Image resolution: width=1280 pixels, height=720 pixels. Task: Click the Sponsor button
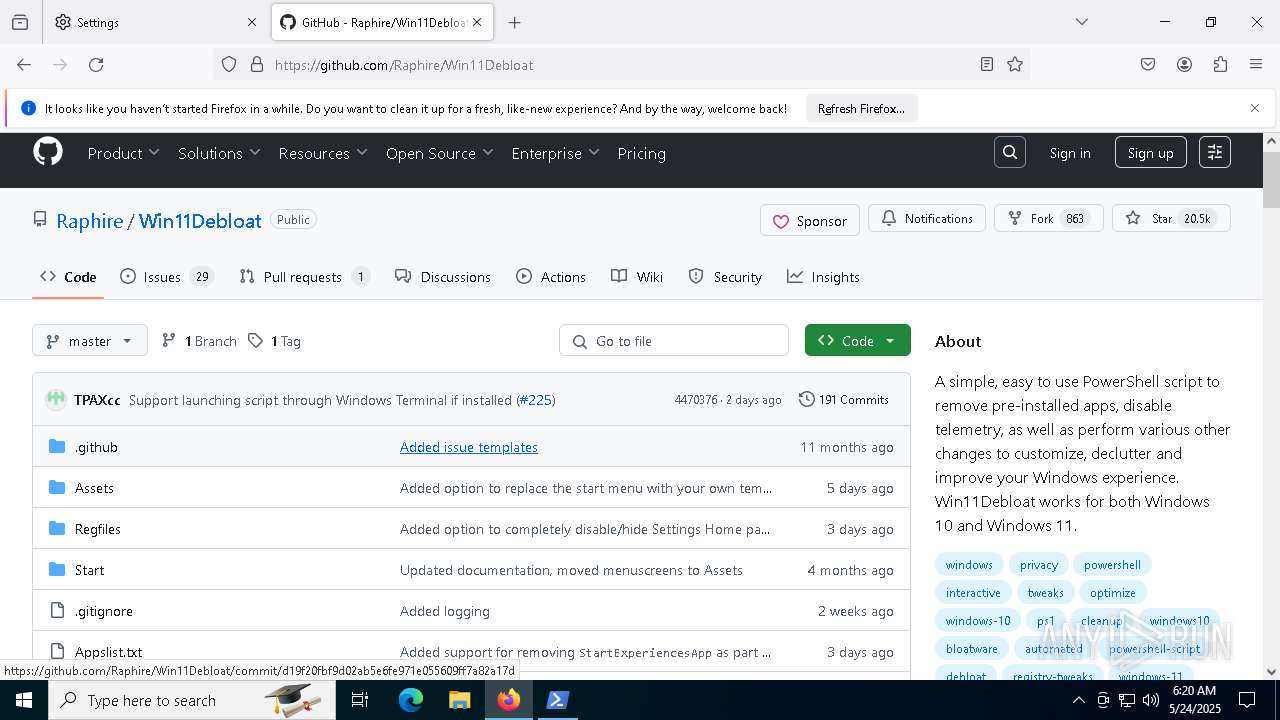click(x=810, y=221)
